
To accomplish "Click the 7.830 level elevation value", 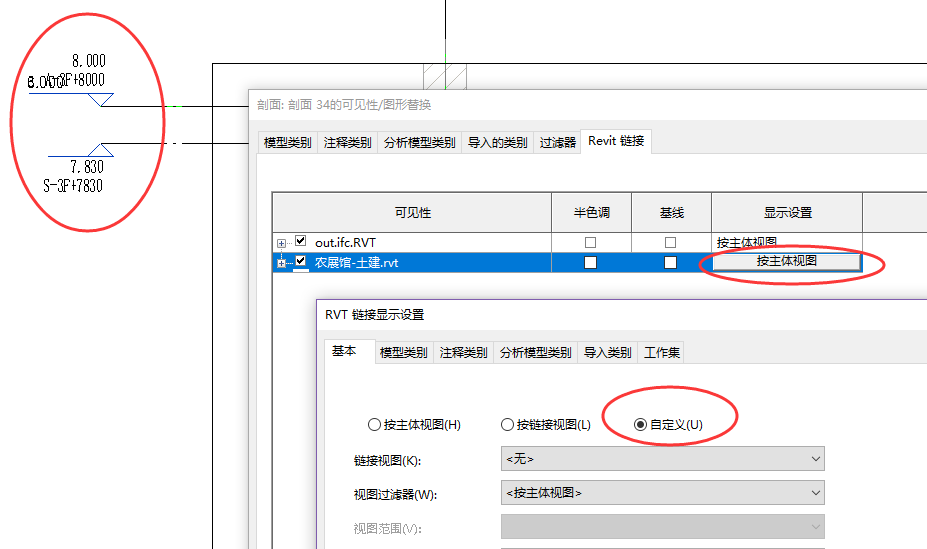I will pyautogui.click(x=87, y=167).
